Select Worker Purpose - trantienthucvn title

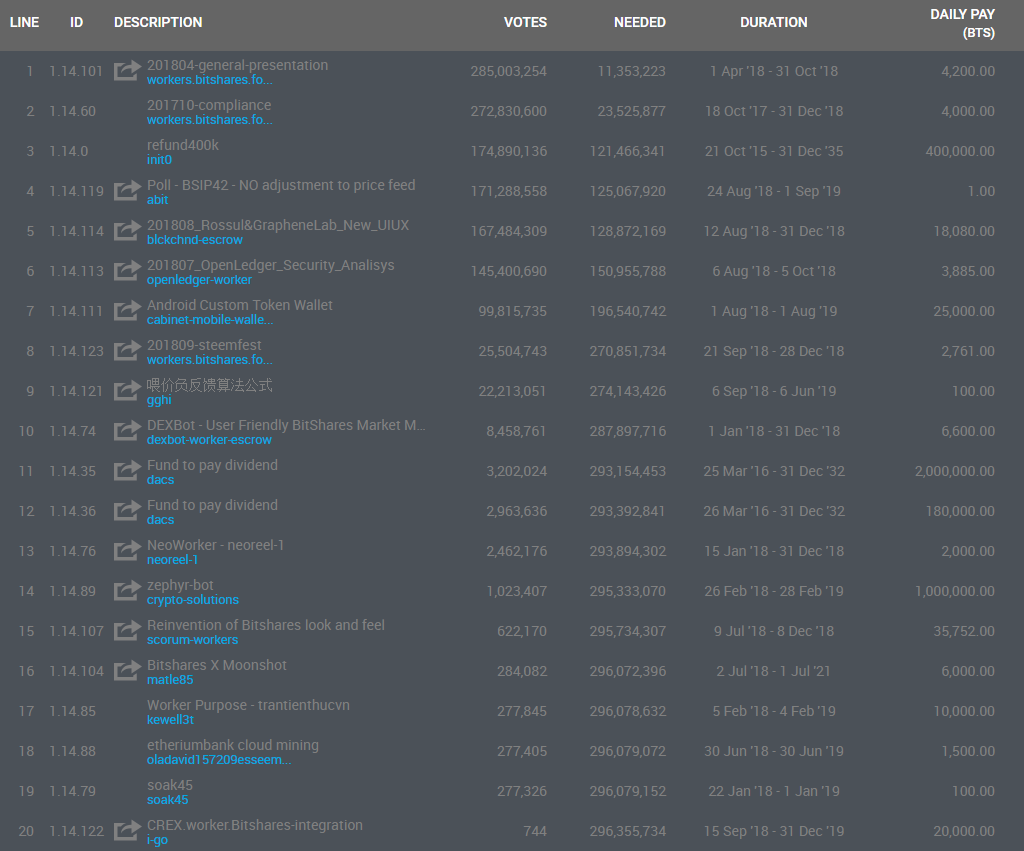pos(248,705)
